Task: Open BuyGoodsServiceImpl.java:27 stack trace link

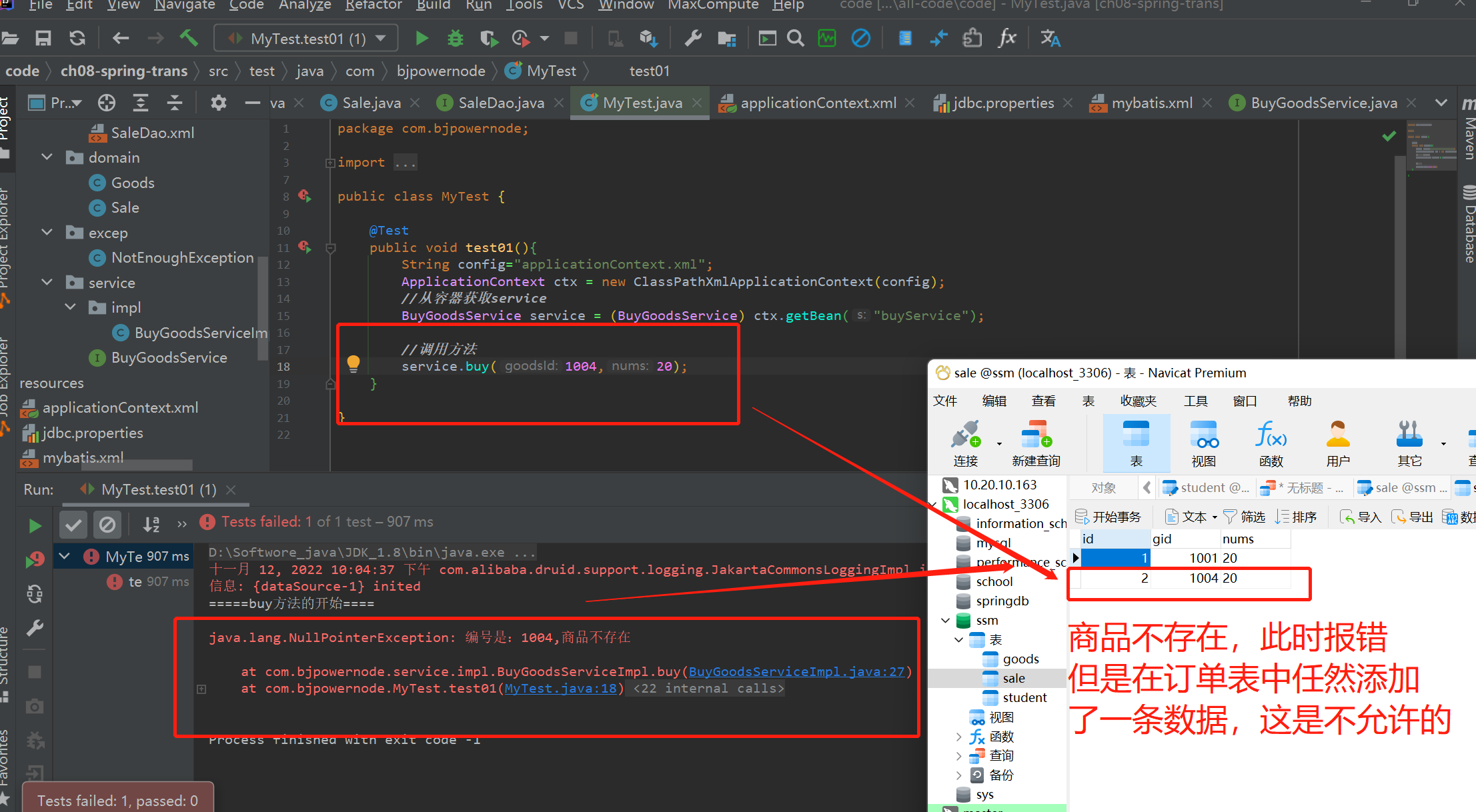Action: [796, 671]
